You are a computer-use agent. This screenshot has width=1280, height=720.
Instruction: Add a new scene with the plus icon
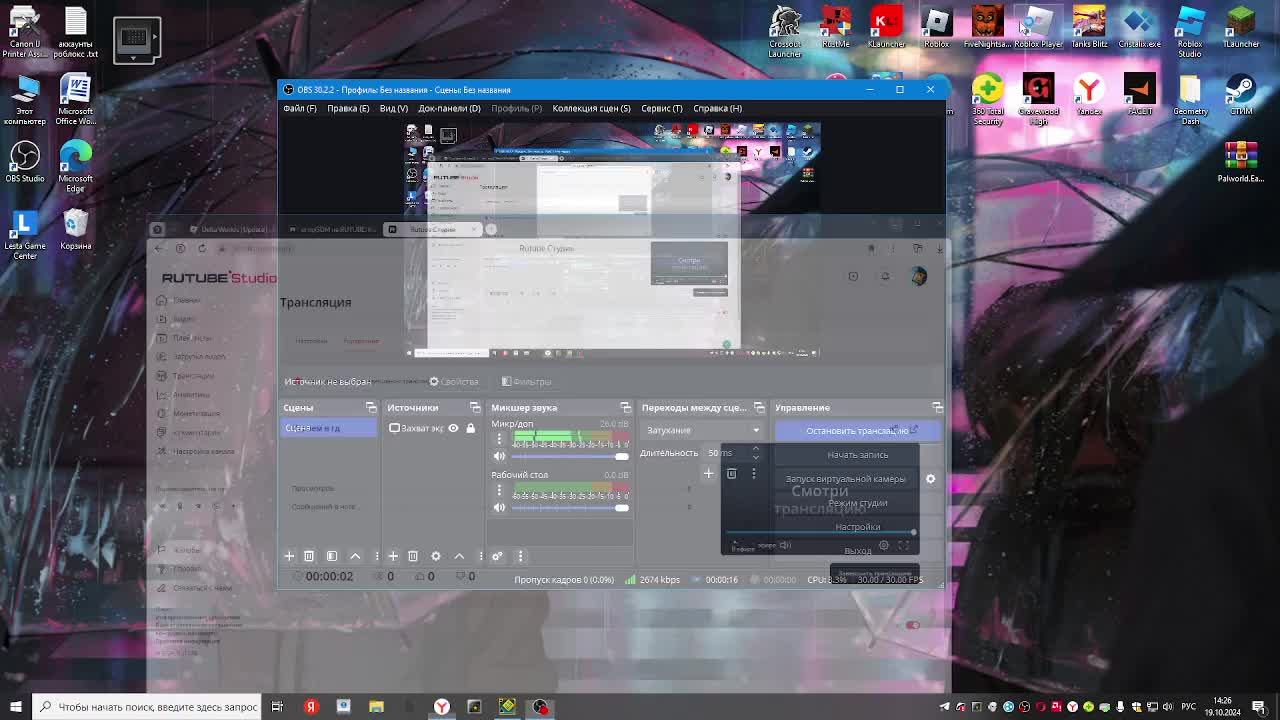tap(289, 556)
